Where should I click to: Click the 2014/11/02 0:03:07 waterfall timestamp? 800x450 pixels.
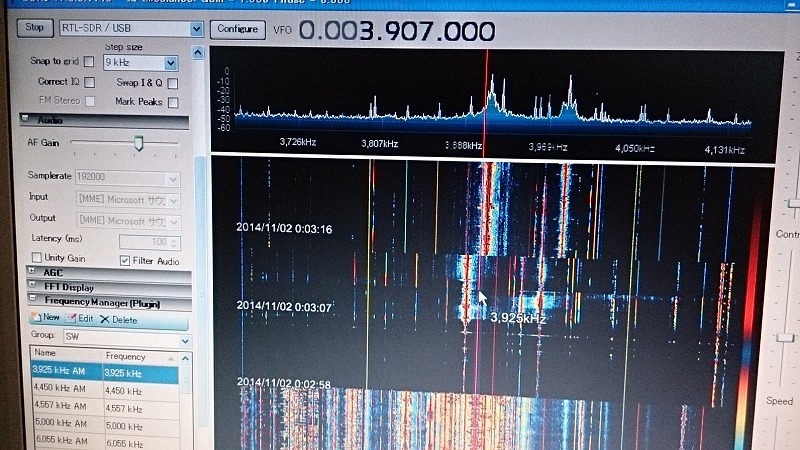click(x=284, y=306)
